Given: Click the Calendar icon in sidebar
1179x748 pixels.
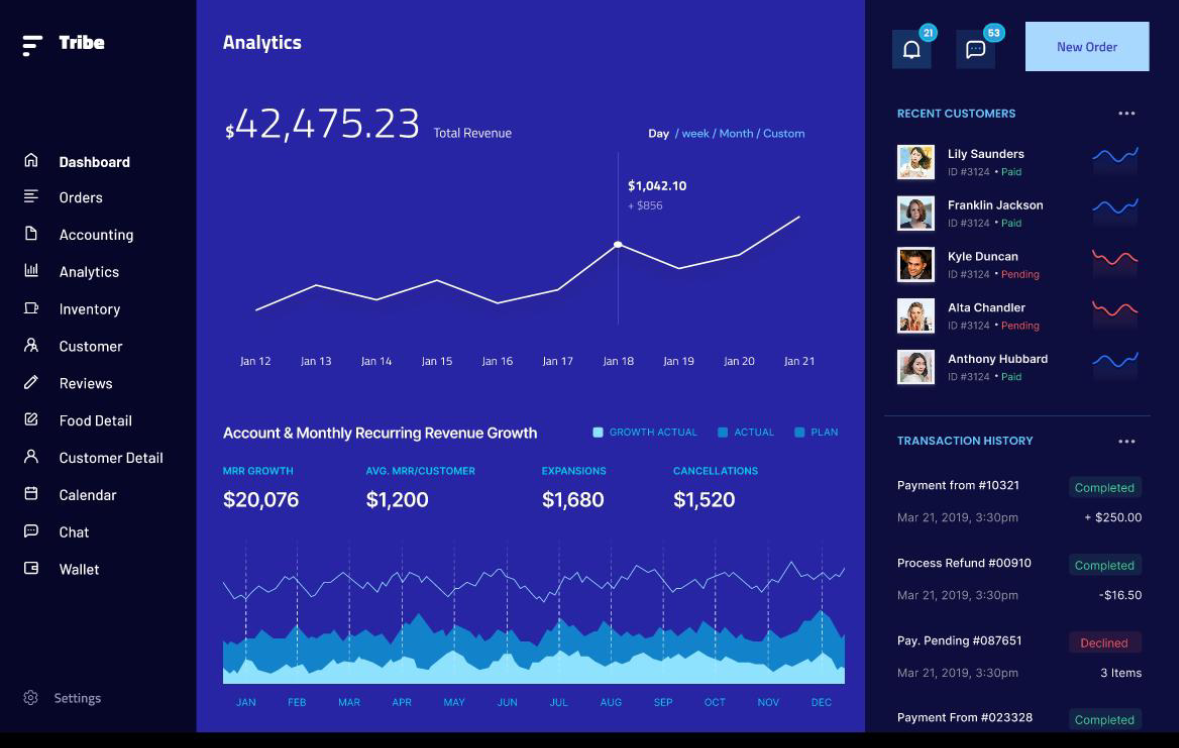Looking at the screenshot, I should click(x=31, y=494).
